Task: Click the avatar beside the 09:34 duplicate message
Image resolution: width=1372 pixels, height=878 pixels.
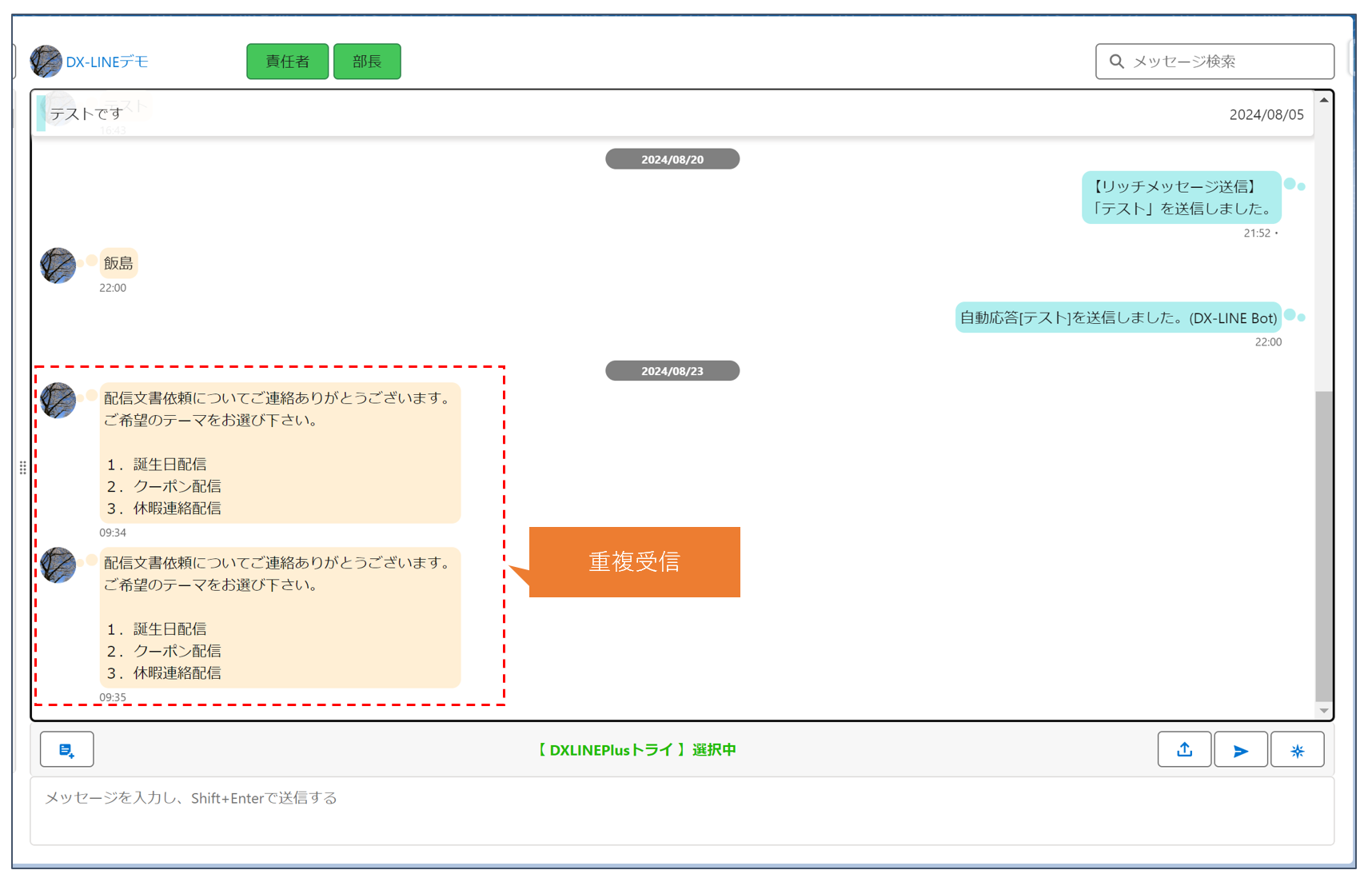Action: (x=57, y=401)
